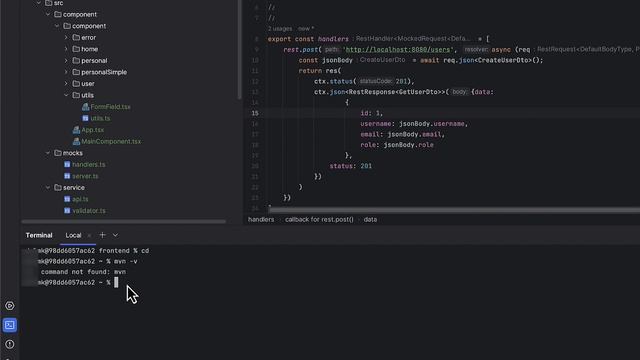This screenshot has height=360, width=640.
Task: Expand the personalSimple folder
Action: tap(66, 72)
